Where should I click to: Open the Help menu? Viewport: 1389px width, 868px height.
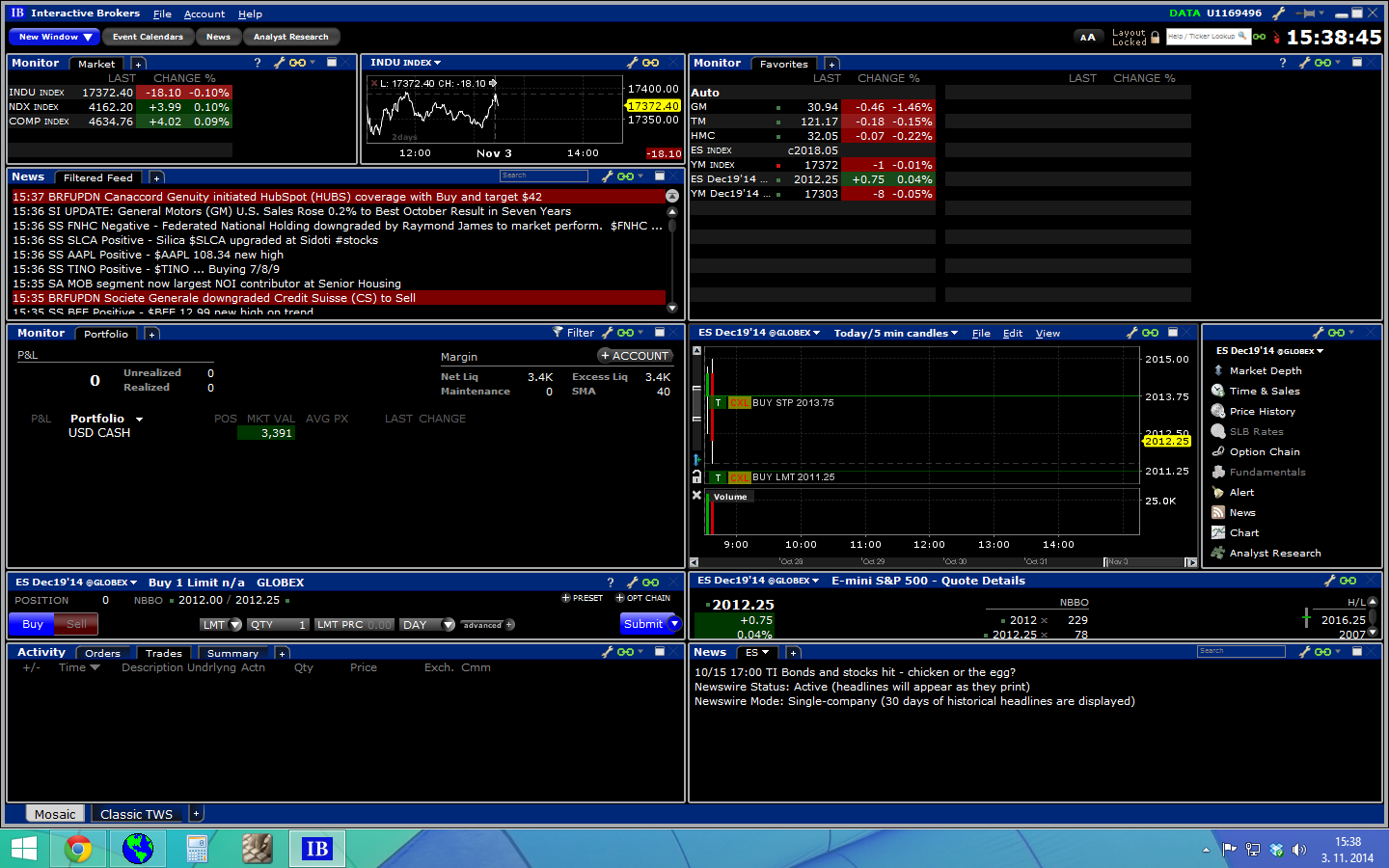click(250, 14)
